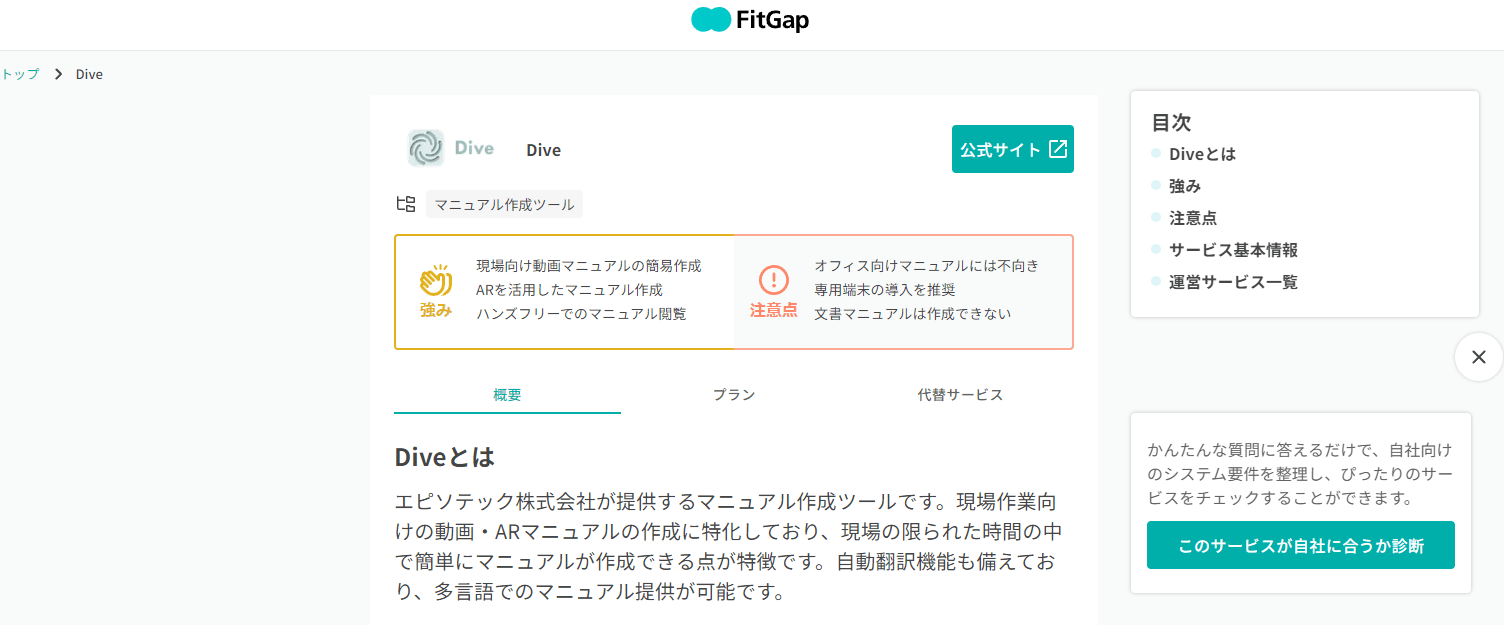Switch to the 代替サービス tab

click(x=960, y=394)
